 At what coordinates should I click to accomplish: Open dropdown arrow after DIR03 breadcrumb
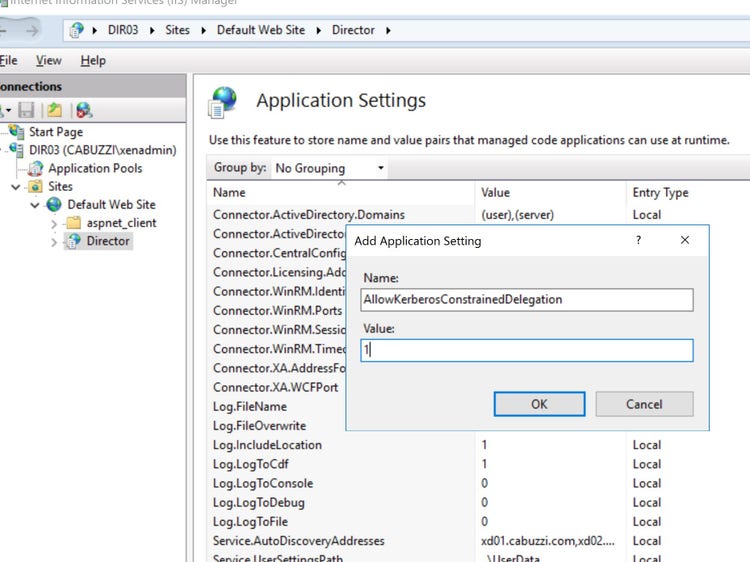click(152, 31)
